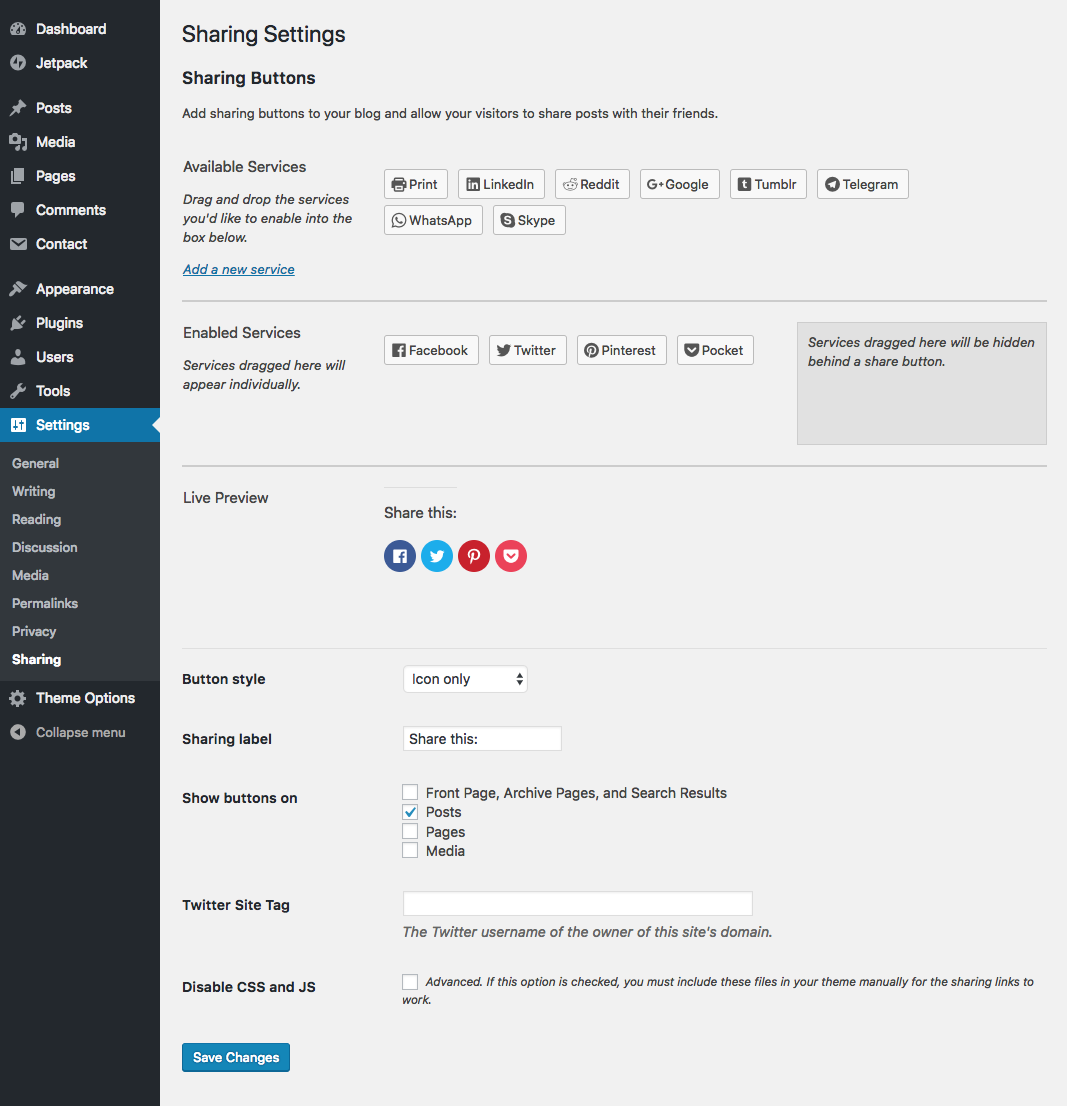The width and height of the screenshot is (1067, 1106).
Task: Select the Skype service button
Action: click(x=529, y=220)
